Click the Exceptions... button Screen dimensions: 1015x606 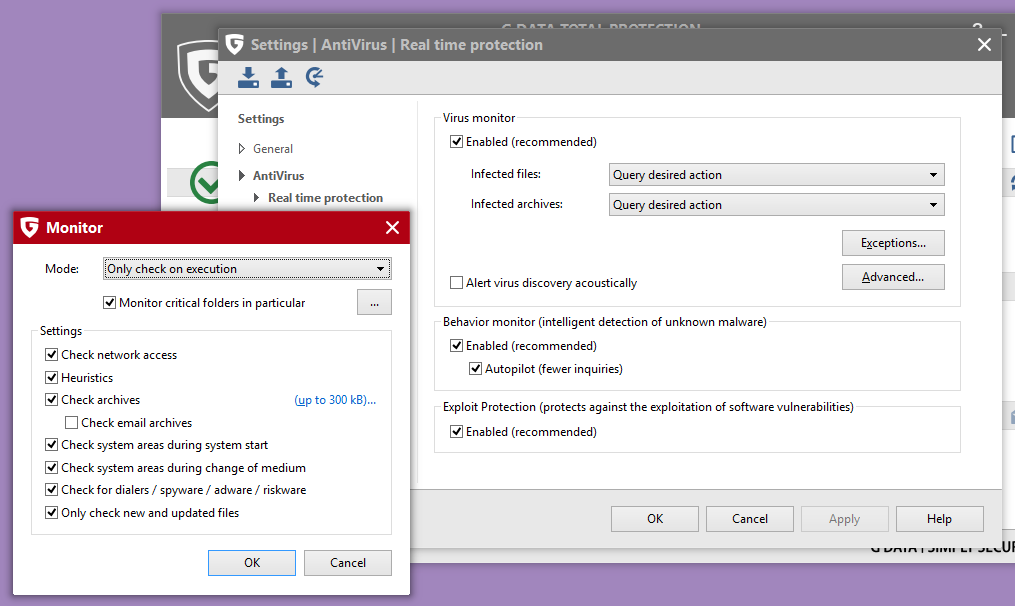[x=893, y=243]
